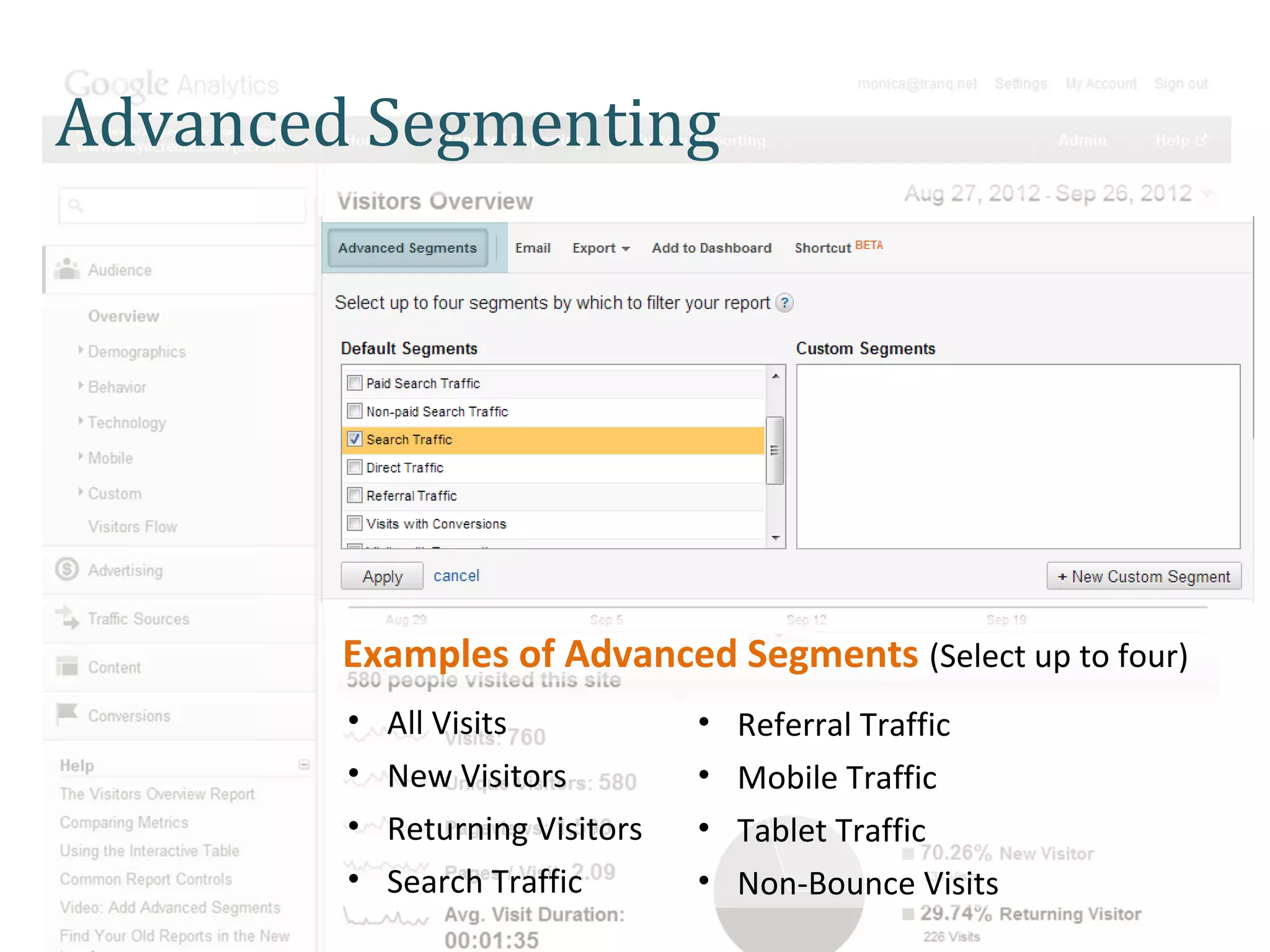Click the search magnifier icon
The image size is (1270, 952).
[75, 205]
